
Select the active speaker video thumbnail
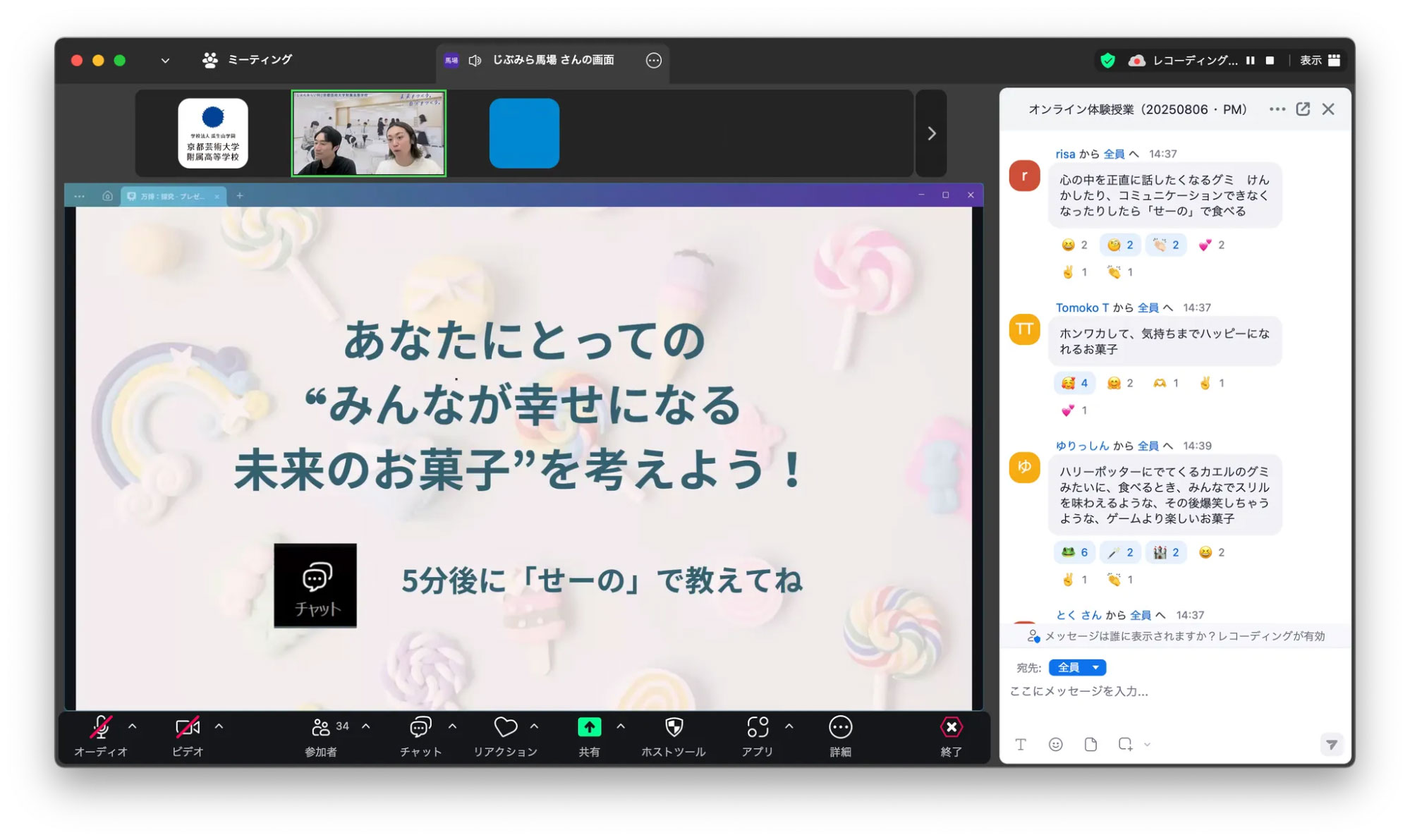tap(369, 133)
